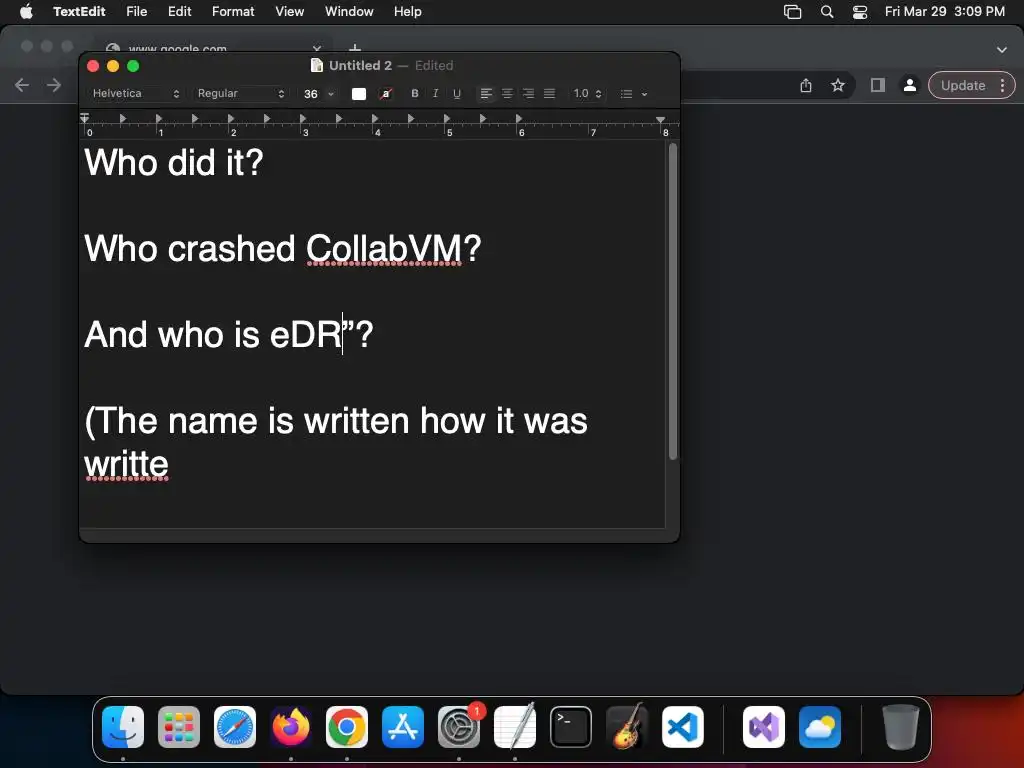The height and width of the screenshot is (768, 1024).
Task: Open Spotlight search in menu bar
Action: pos(827,12)
